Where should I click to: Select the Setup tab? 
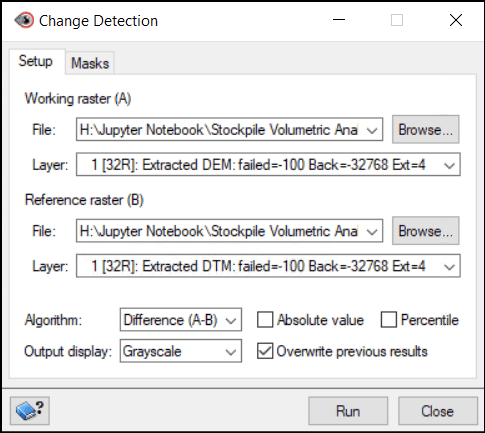[x=36, y=61]
